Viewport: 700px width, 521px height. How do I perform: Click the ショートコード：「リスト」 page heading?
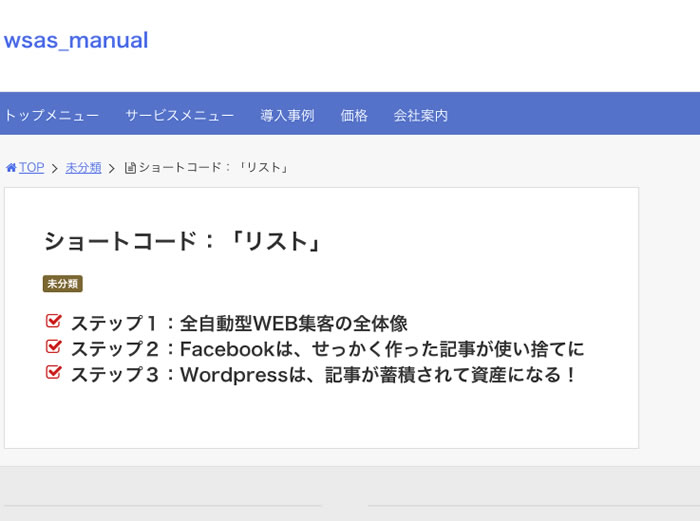[182, 241]
